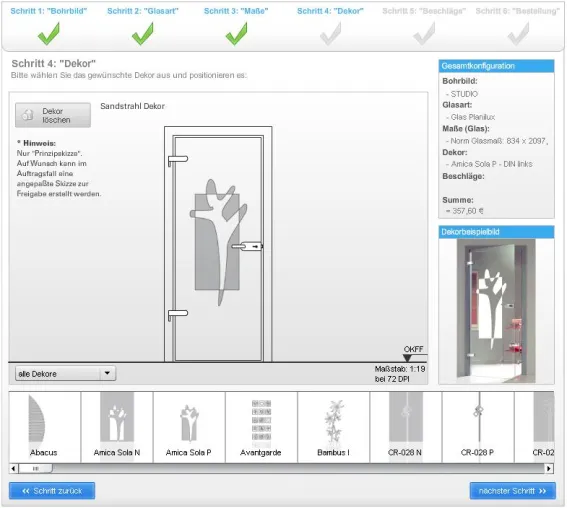
Task: Click the green checkmark under Schritt 2 Glasart
Action: (143, 34)
